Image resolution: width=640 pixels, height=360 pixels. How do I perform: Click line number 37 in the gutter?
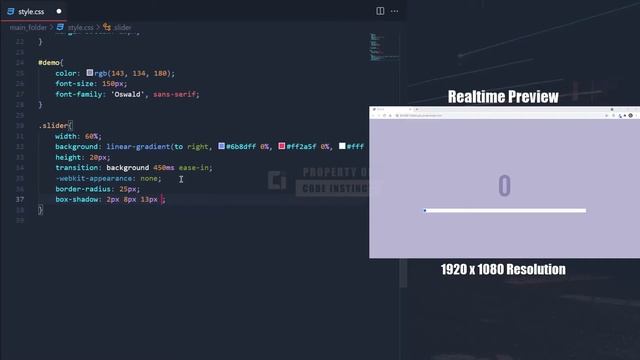pyautogui.click(x=20, y=199)
